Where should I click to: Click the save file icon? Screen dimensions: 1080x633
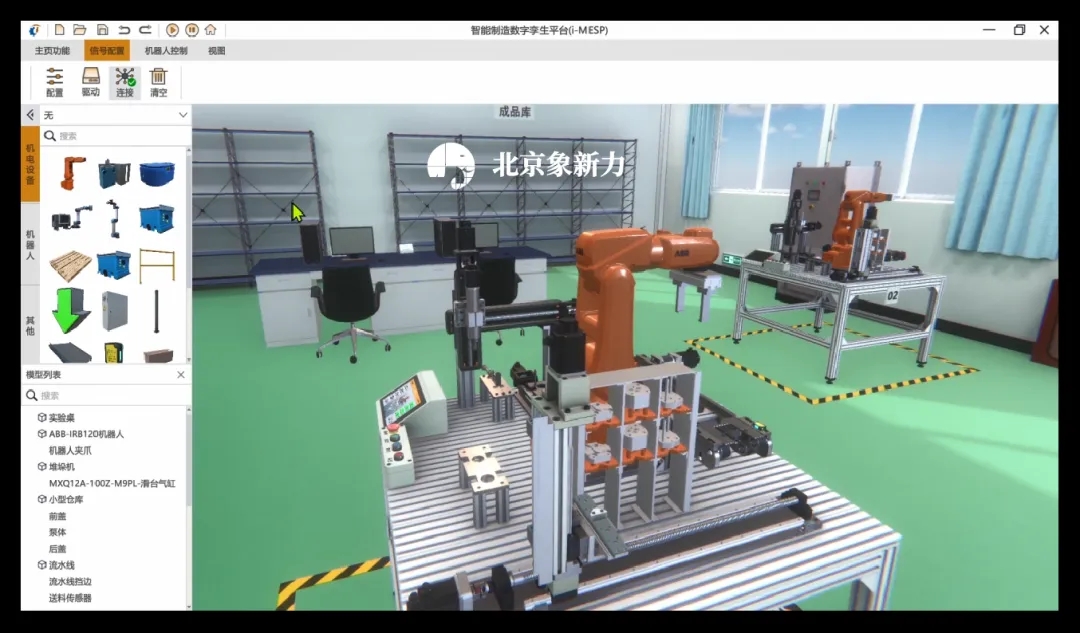click(x=102, y=30)
